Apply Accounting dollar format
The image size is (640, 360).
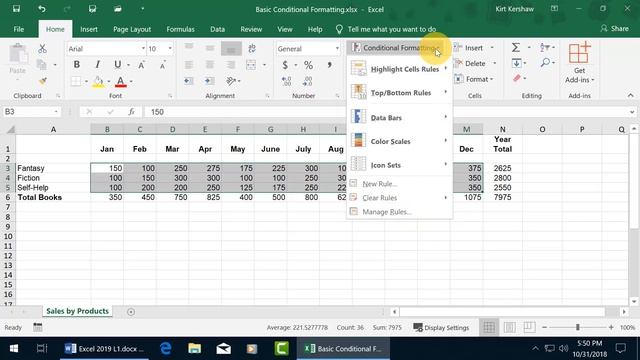click(285, 65)
